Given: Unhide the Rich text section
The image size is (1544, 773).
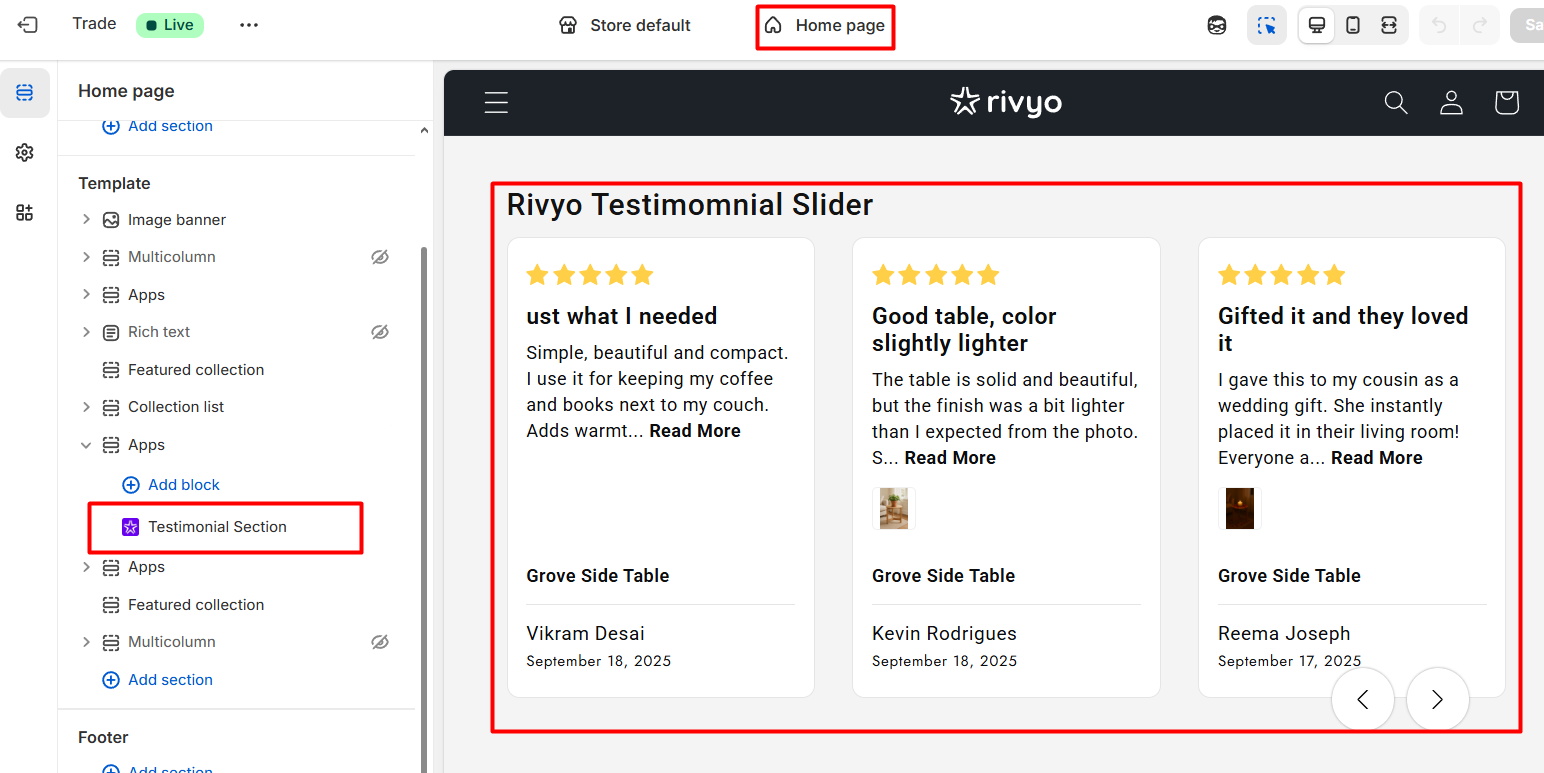Looking at the screenshot, I should tap(379, 332).
